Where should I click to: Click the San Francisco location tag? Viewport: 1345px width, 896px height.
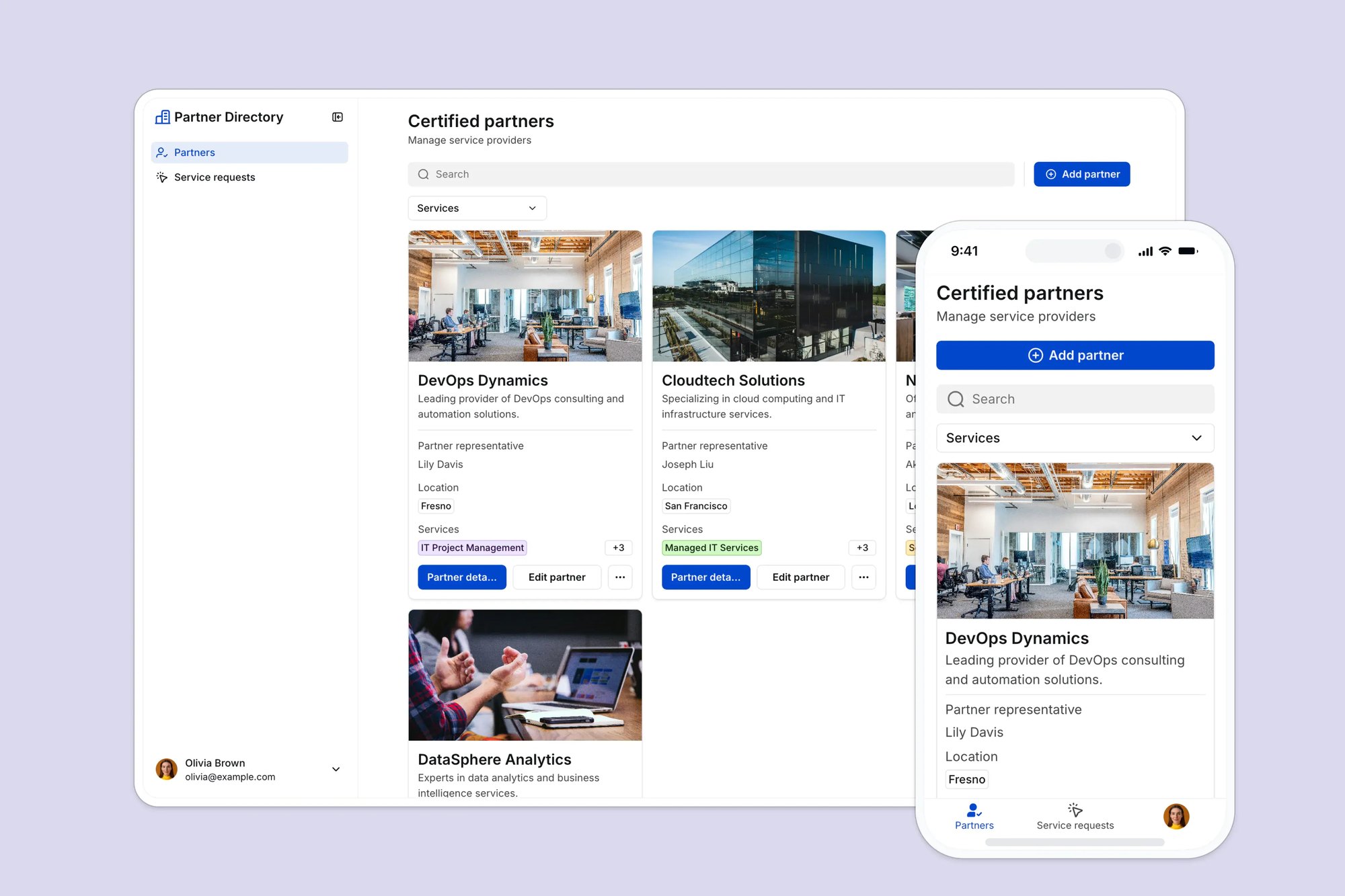pos(696,506)
